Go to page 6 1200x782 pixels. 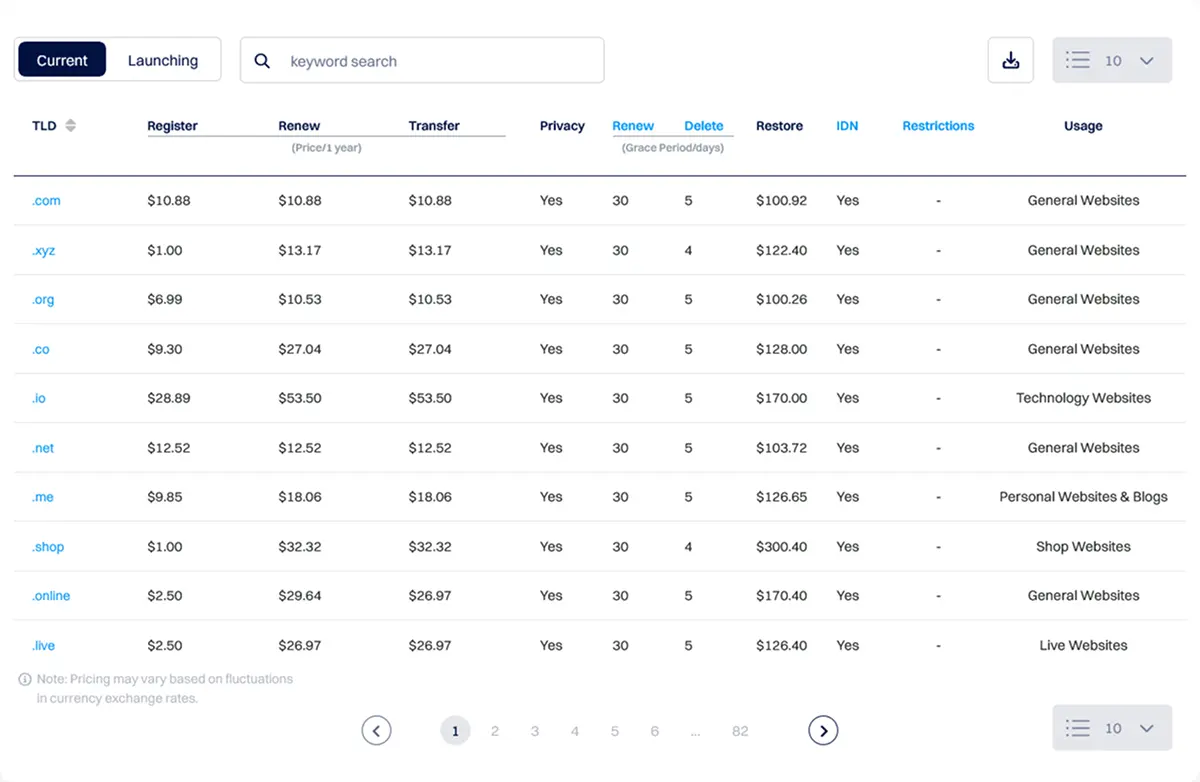(x=655, y=731)
